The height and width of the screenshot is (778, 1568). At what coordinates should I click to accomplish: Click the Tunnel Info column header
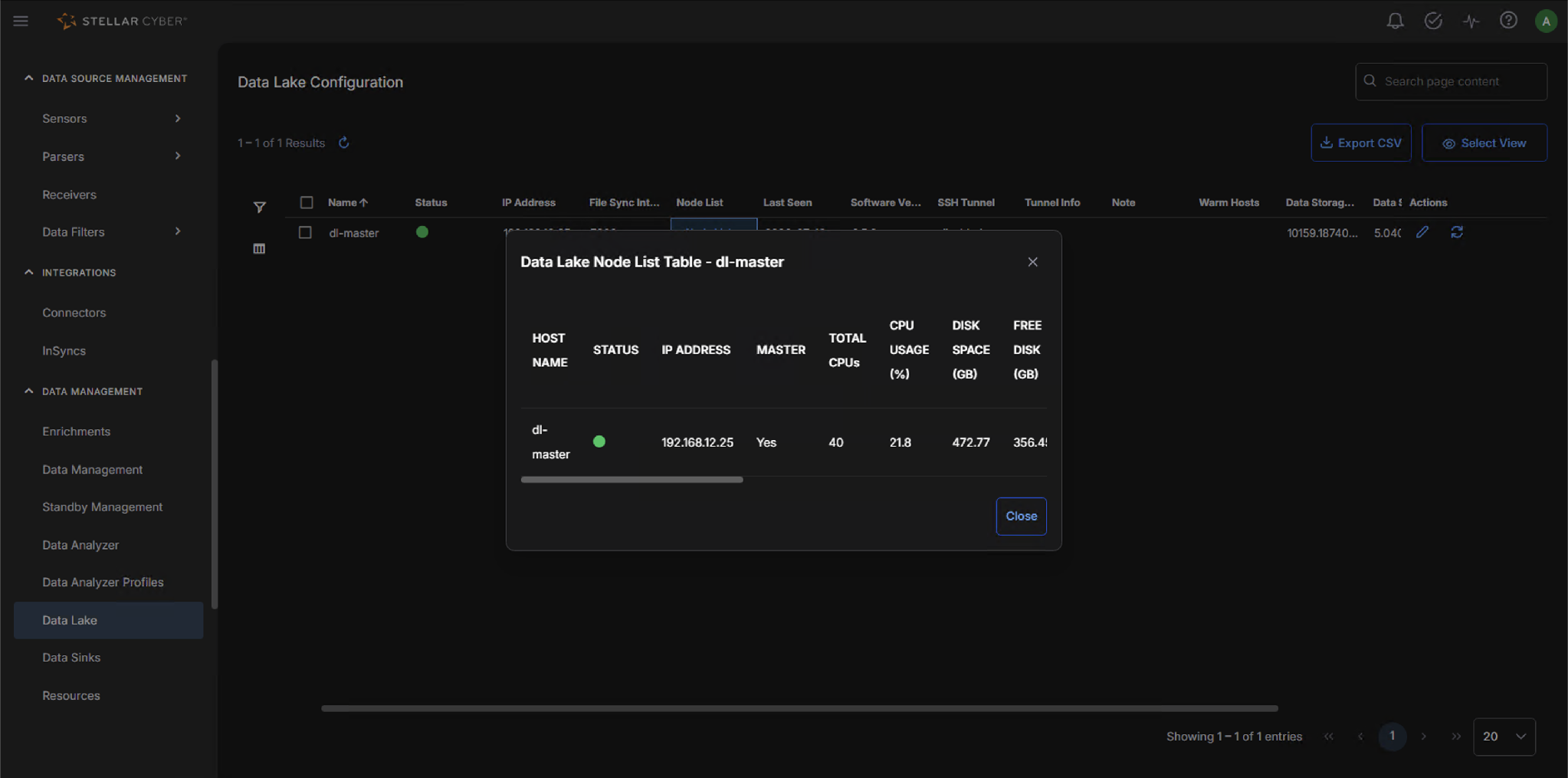(1052, 202)
